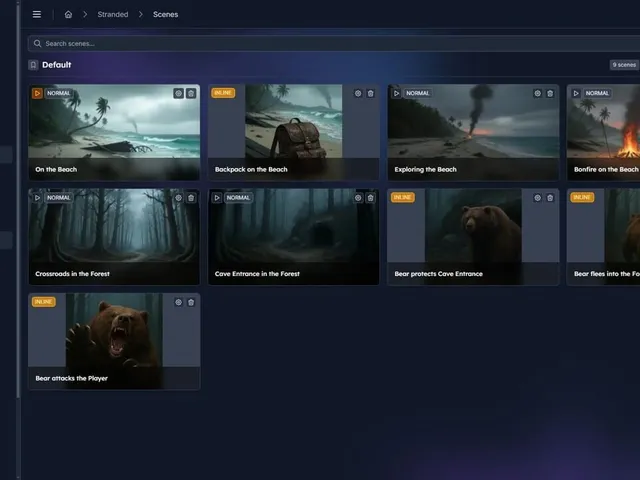Toggle start-scene play icon on On the Beach

(37, 93)
